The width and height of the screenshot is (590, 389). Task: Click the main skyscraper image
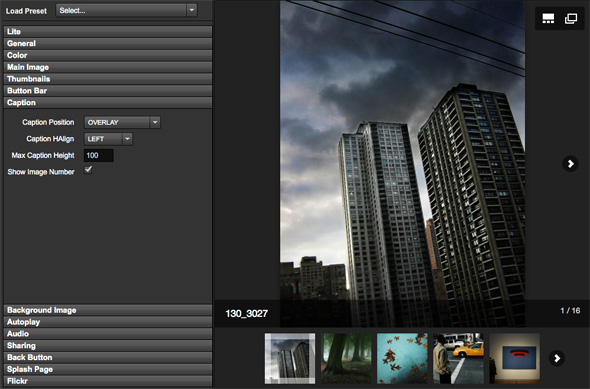[402, 163]
